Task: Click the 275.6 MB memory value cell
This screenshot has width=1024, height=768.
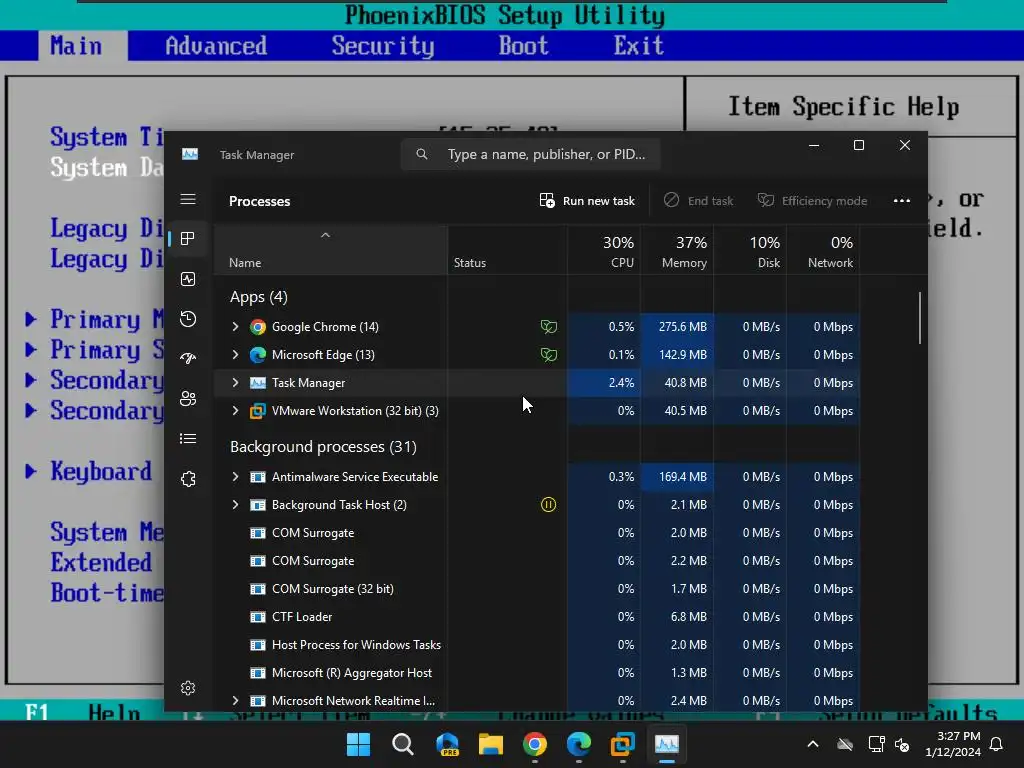Action: (677, 327)
